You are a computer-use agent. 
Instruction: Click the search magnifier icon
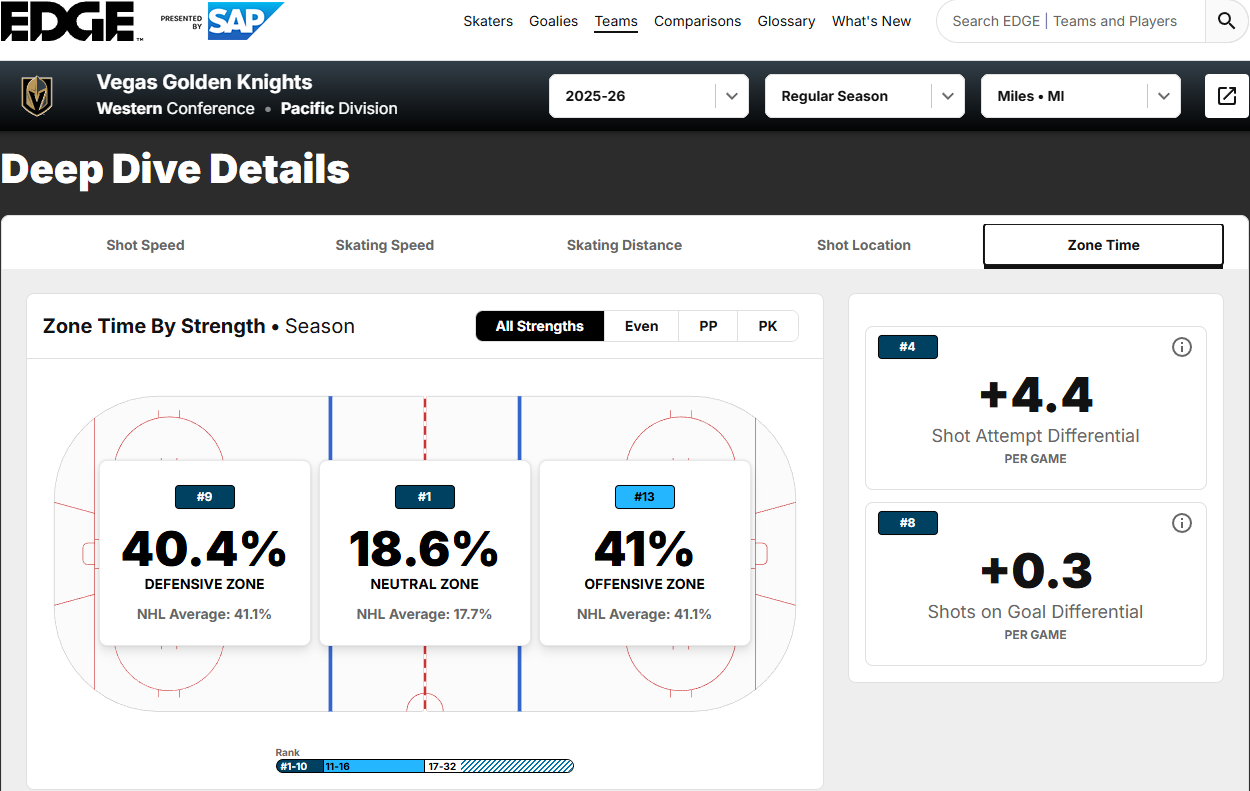(1226, 21)
